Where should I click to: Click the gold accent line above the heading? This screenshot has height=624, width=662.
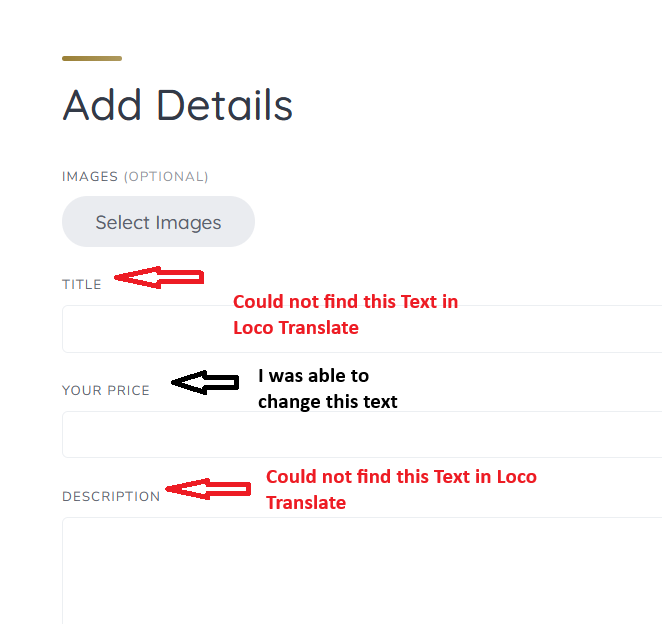(x=92, y=58)
